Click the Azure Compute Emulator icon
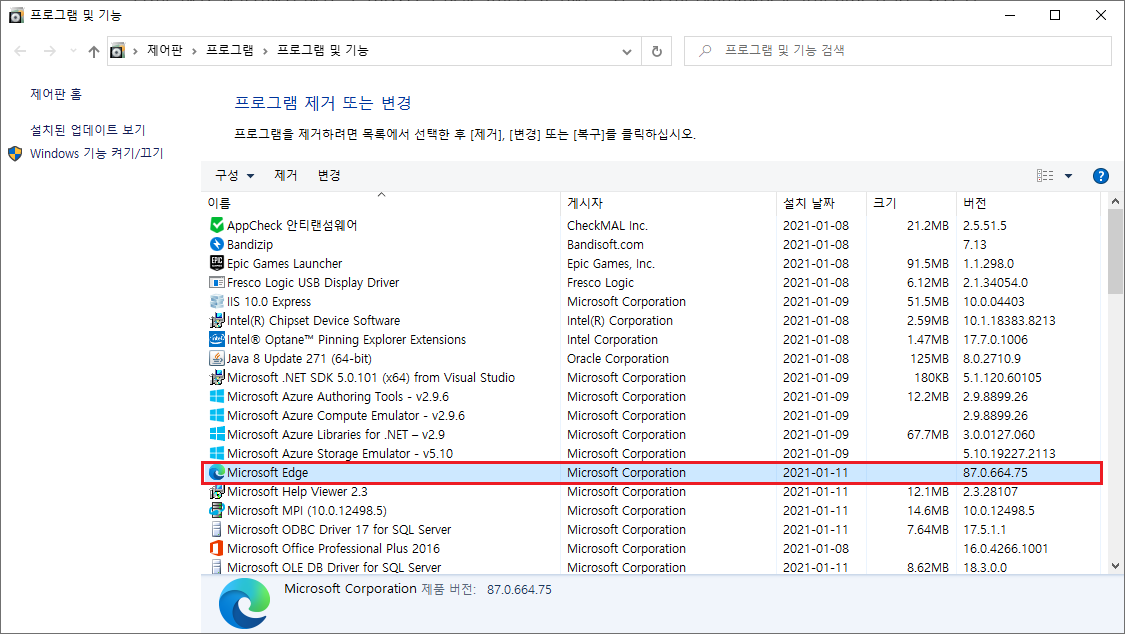This screenshot has width=1125, height=634. 217,415
